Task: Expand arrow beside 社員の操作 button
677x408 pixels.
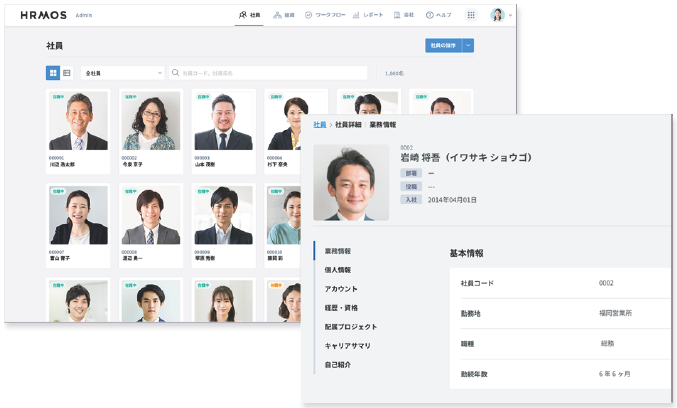Action: (x=468, y=45)
